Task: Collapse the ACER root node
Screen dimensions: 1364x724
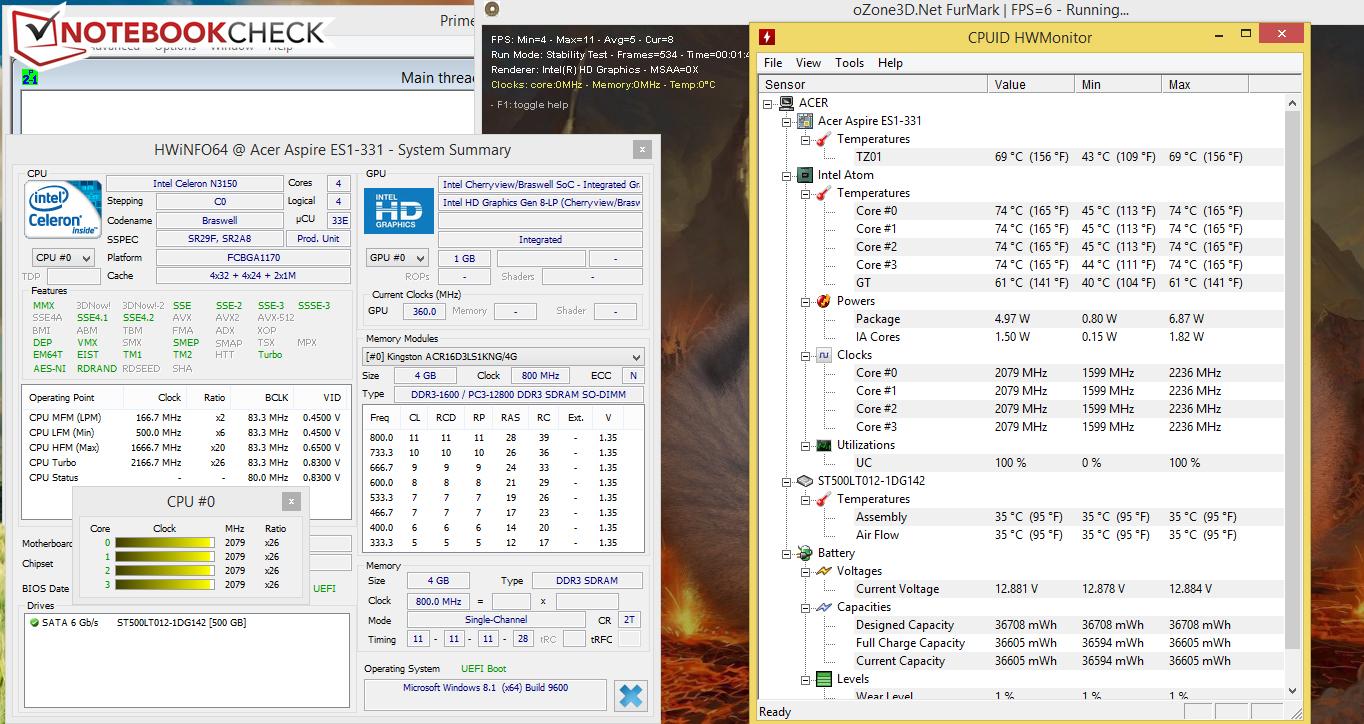Action: (768, 103)
